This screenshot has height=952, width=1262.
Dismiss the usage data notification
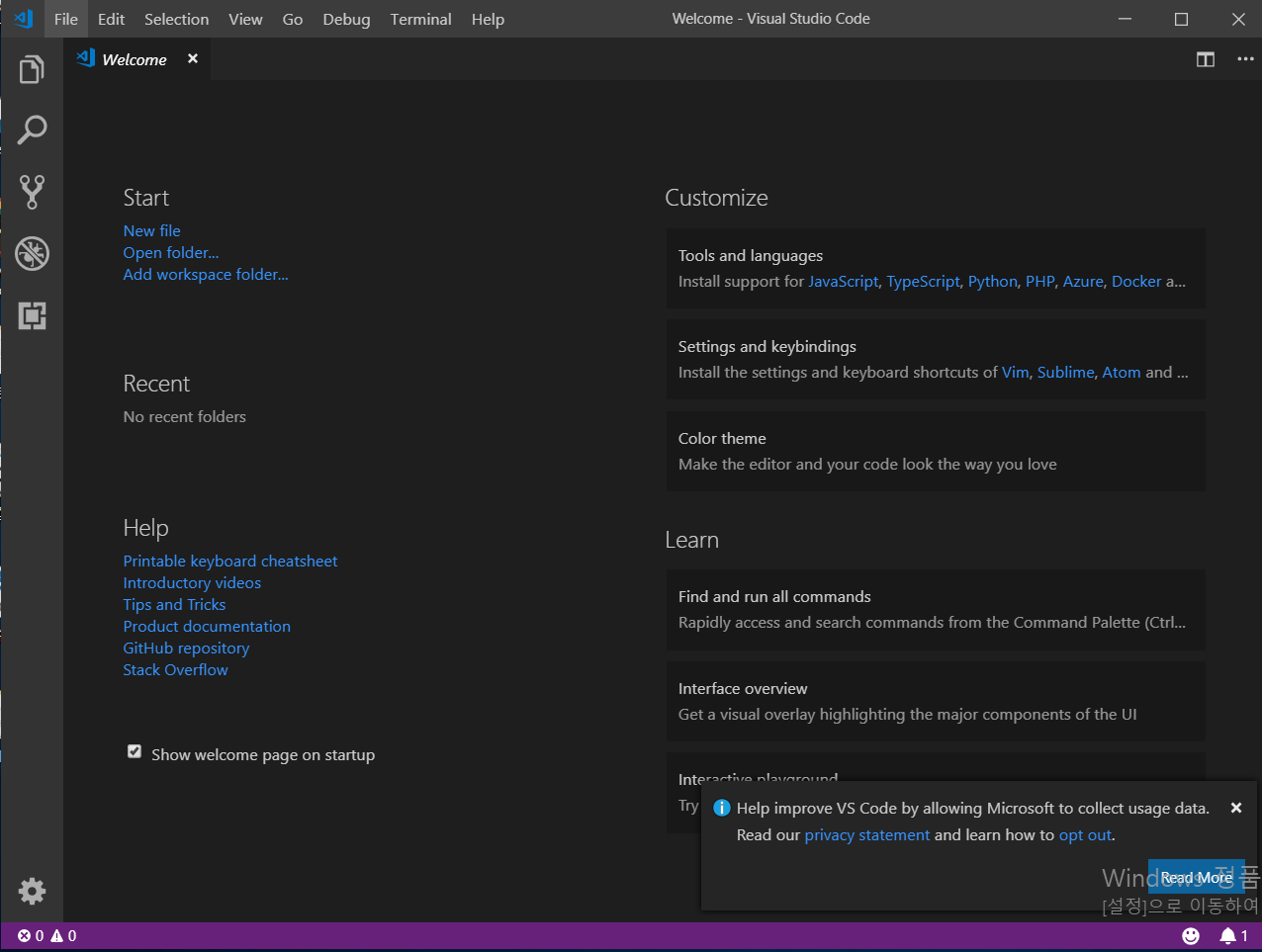(x=1235, y=808)
